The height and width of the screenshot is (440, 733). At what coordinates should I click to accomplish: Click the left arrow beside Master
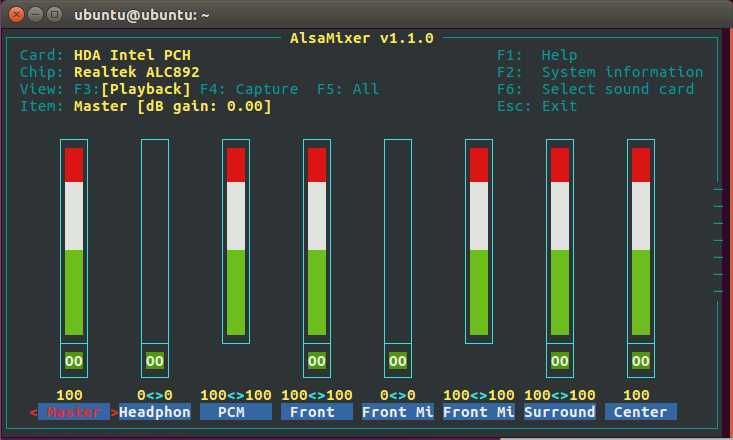click(33, 412)
